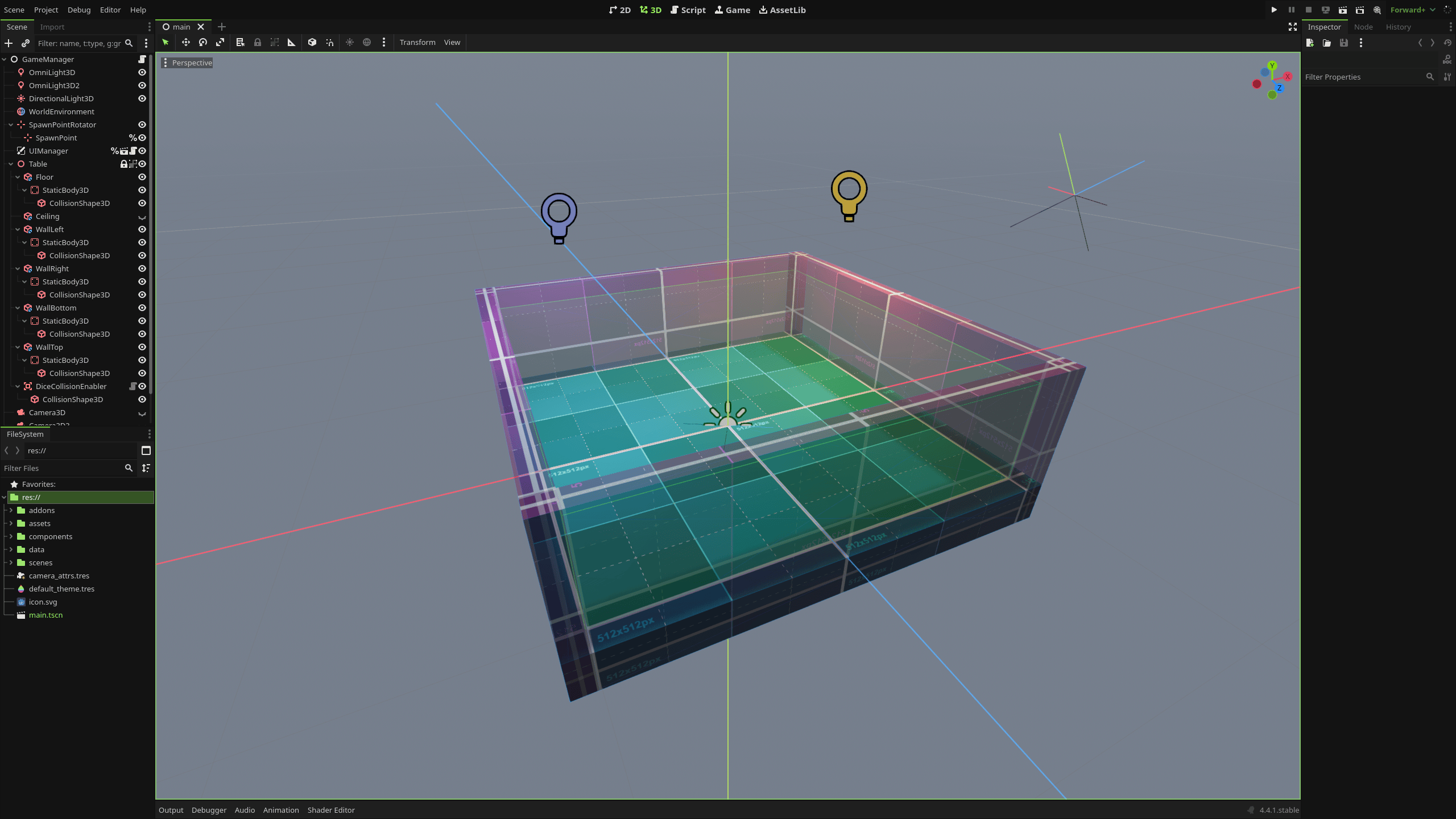Expand the addons folder
This screenshot has height=819, width=1456.
tap(11, 510)
